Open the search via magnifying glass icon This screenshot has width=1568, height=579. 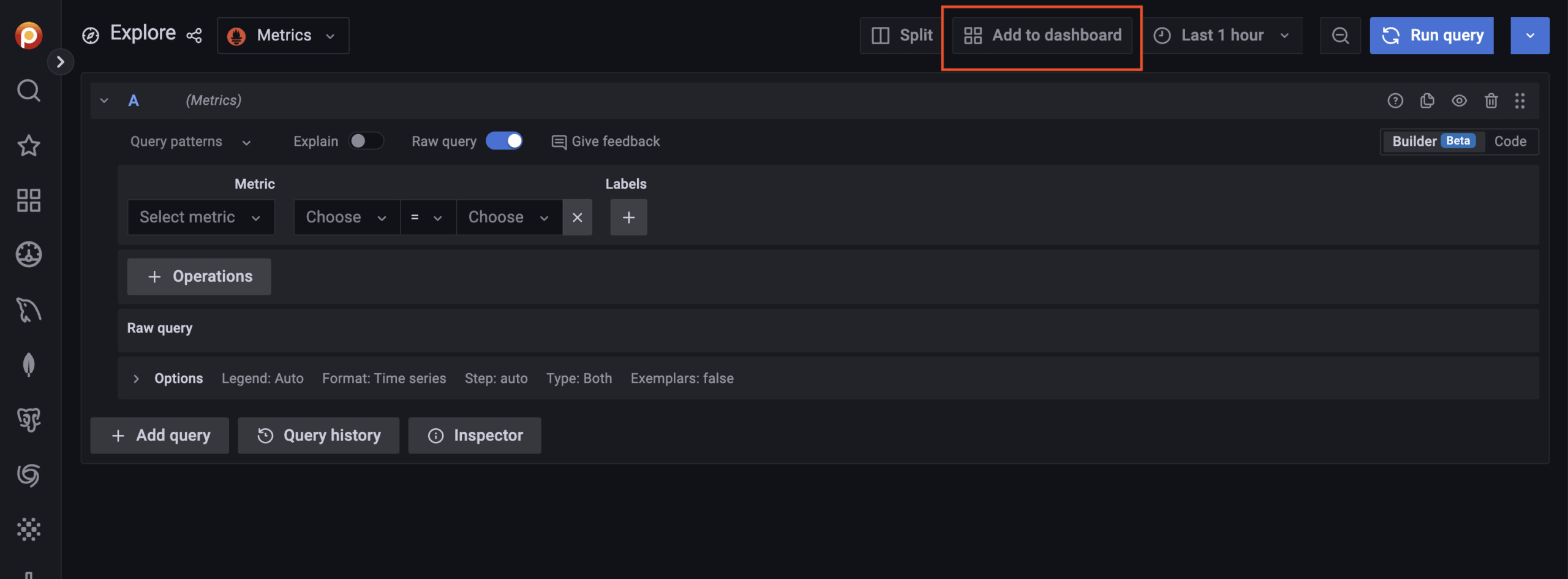[28, 90]
